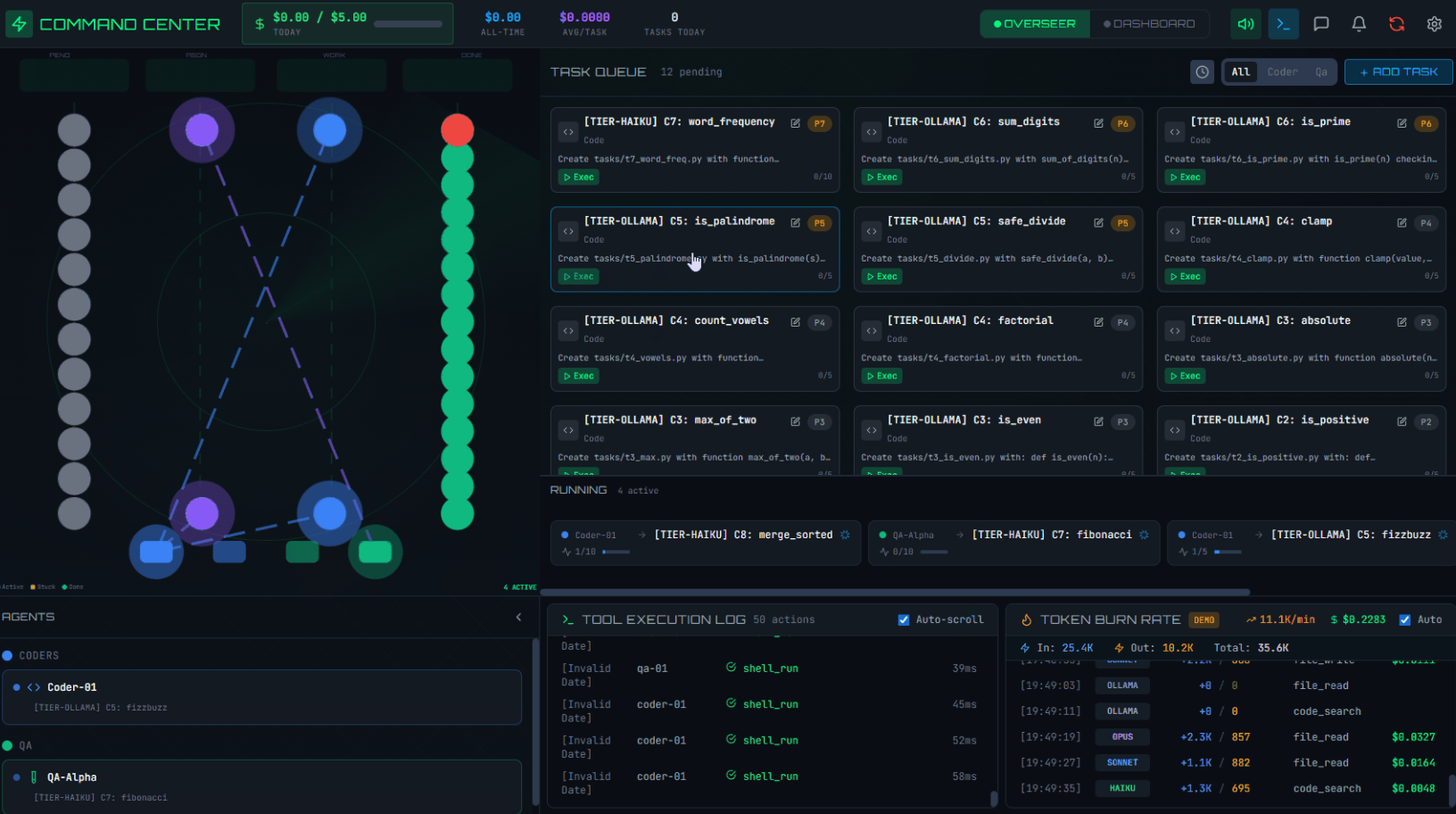Viewport: 1456px width, 814px height.
Task: Toggle Auto checkbox in Token Burn Rate
Action: [x=1405, y=619]
